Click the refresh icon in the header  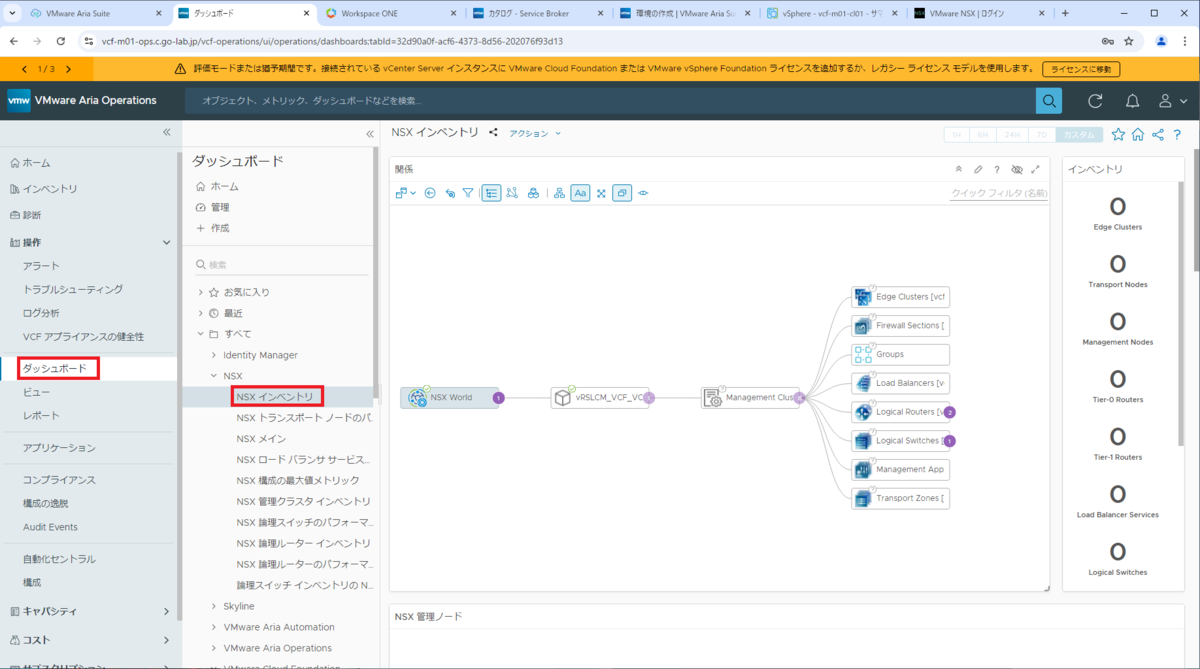[x=1095, y=101]
